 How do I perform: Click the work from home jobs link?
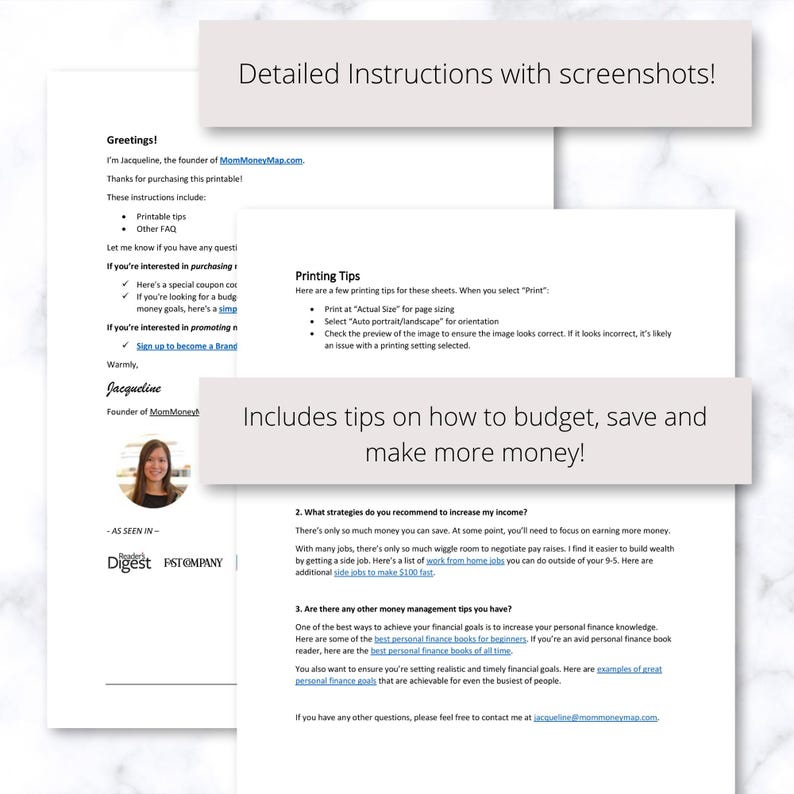pyautogui.click(x=465, y=561)
